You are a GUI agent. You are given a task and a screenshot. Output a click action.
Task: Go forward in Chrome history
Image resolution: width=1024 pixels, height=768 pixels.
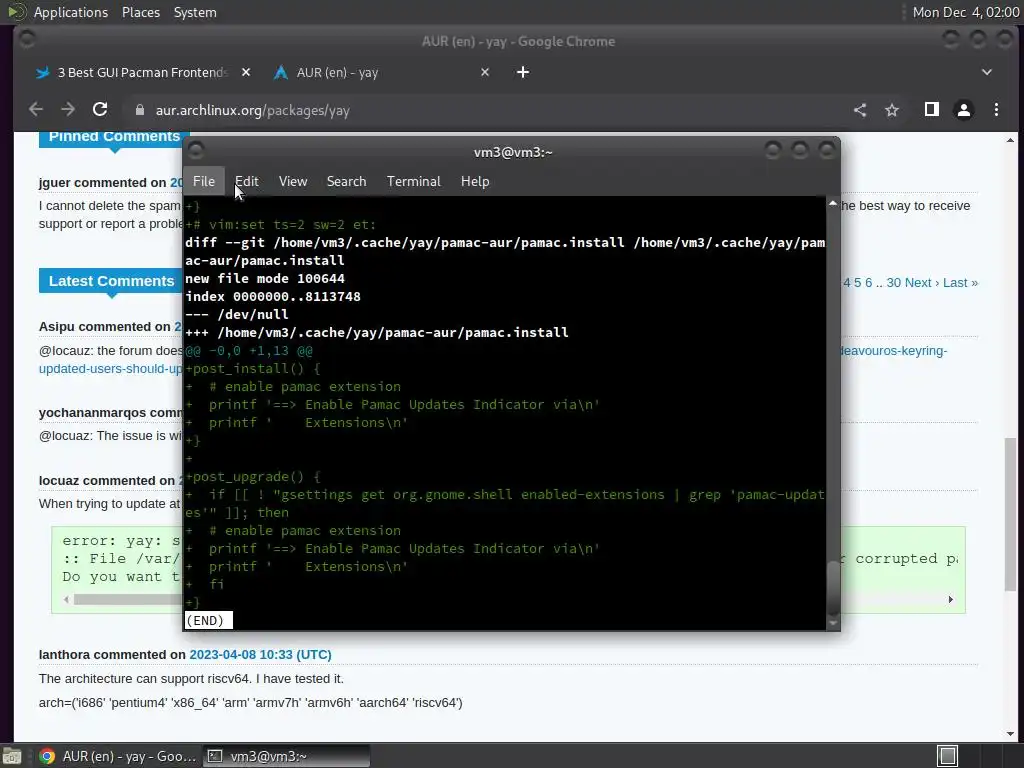(68, 110)
